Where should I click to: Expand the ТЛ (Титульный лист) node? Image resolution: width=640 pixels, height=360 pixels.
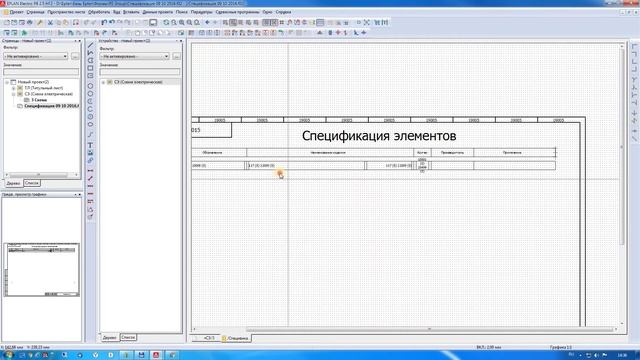tap(13, 88)
